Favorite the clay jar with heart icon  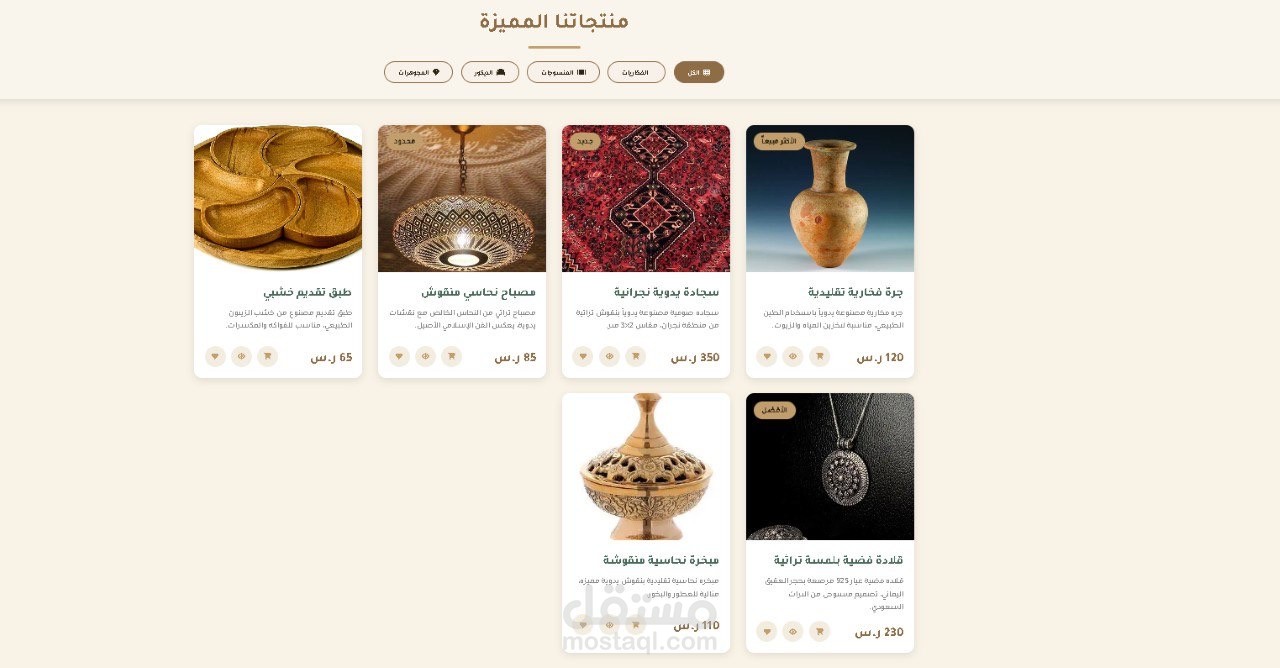point(767,356)
